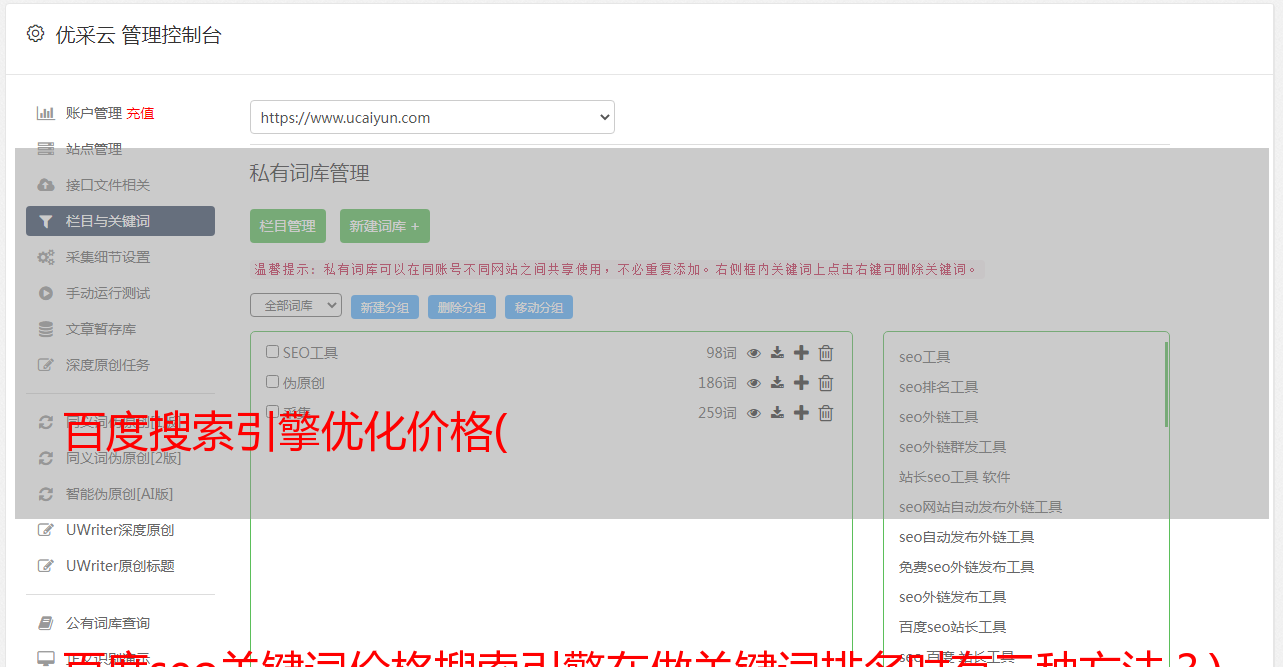Tick the SEO工具 checkbox
This screenshot has height=667, width=1283.
coord(272,352)
